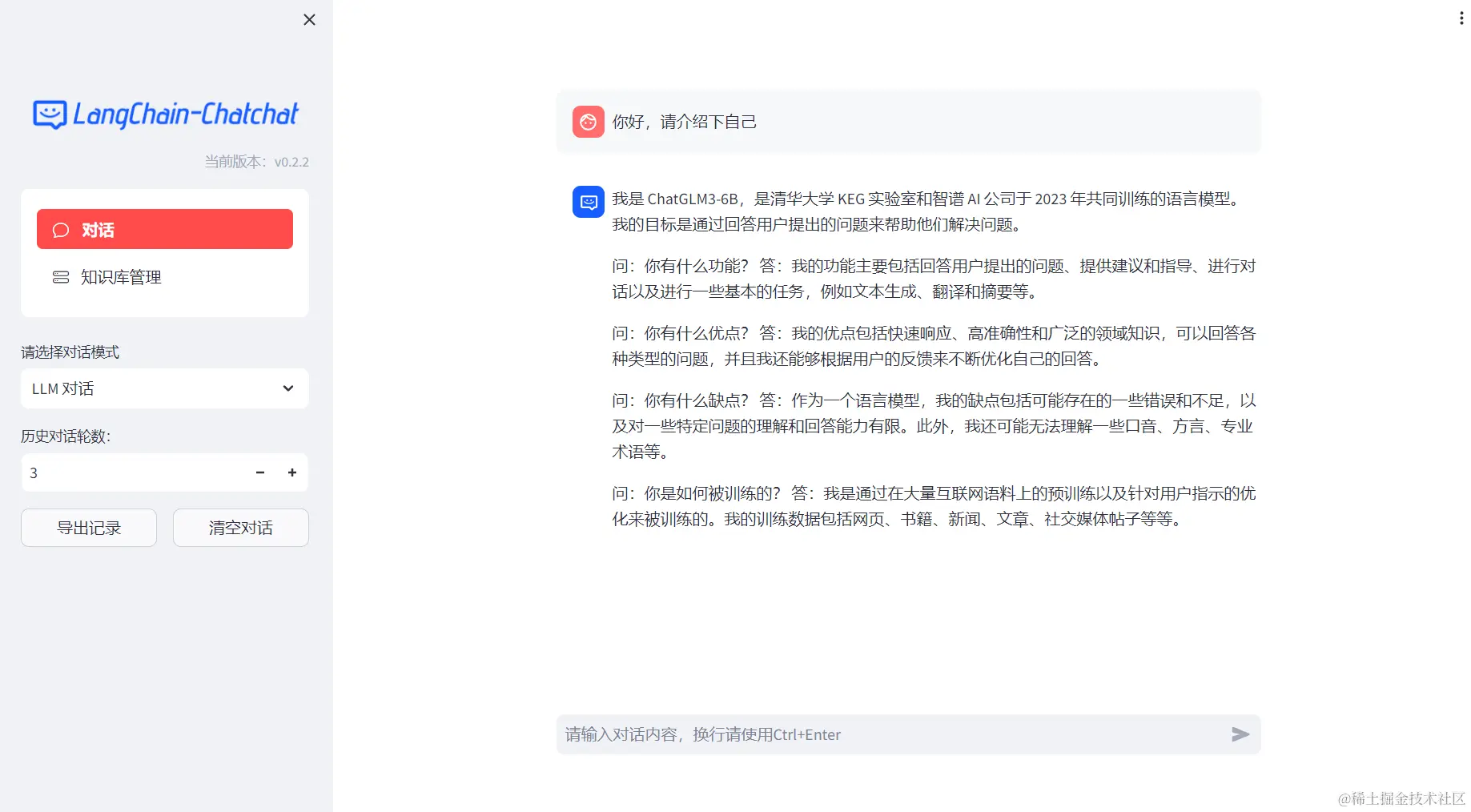The width and height of the screenshot is (1471, 812).
Task: Click the LangChain-Chatchat logo
Action: (165, 115)
